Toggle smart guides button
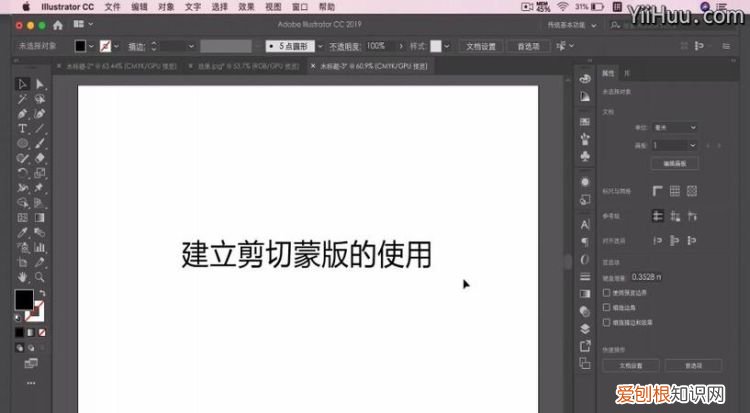Image resolution: width=750 pixels, height=413 pixels. click(x=692, y=216)
